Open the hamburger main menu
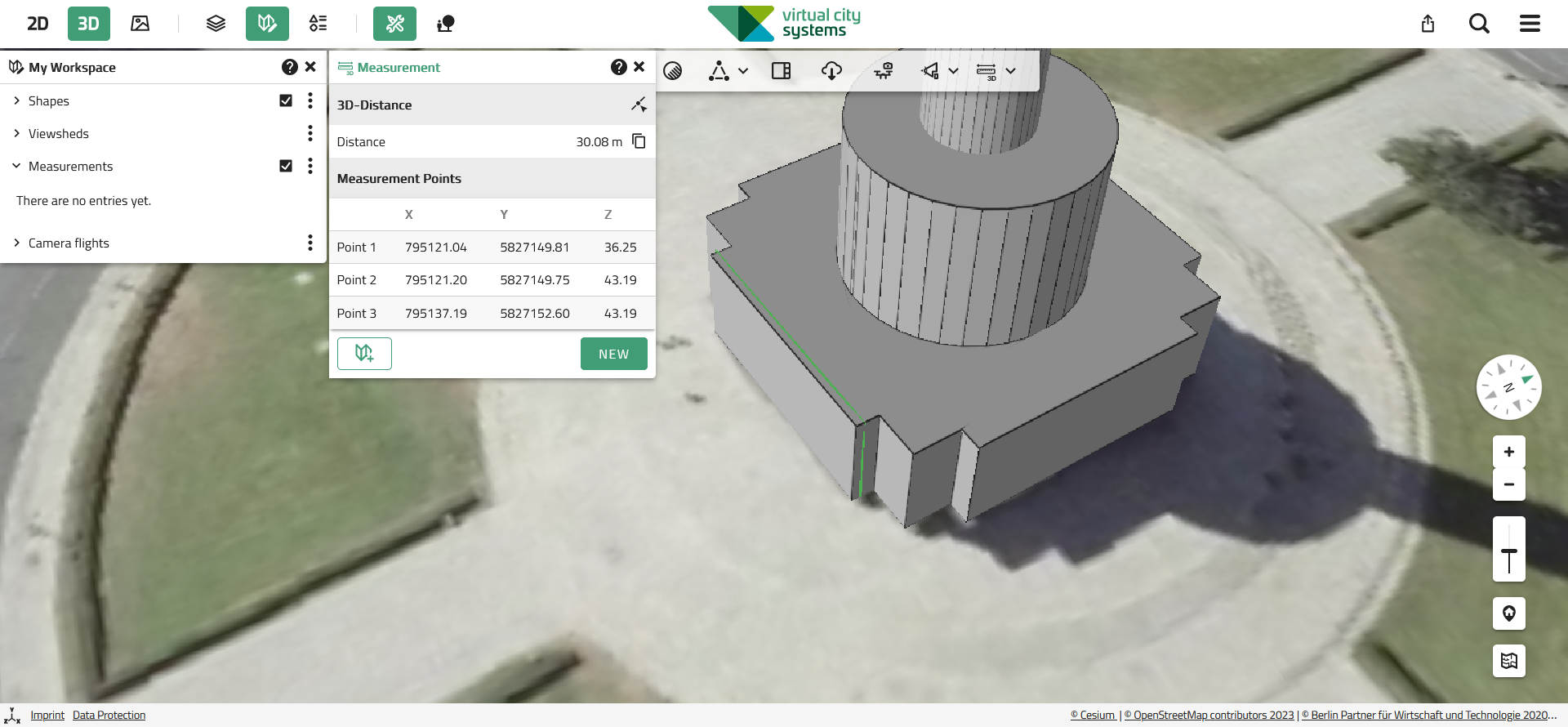Image resolution: width=1568 pixels, height=727 pixels. 1530,24
